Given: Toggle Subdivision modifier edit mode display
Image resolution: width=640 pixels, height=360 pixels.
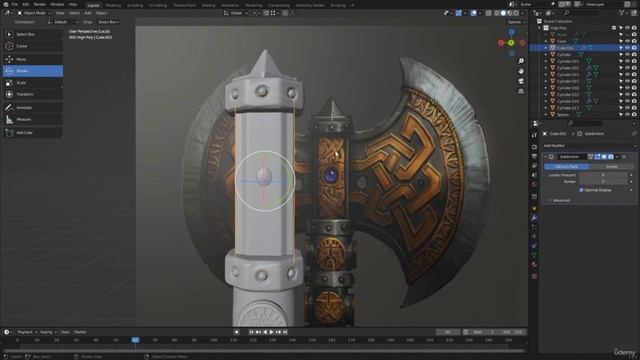Looking at the screenshot, I should [x=597, y=157].
